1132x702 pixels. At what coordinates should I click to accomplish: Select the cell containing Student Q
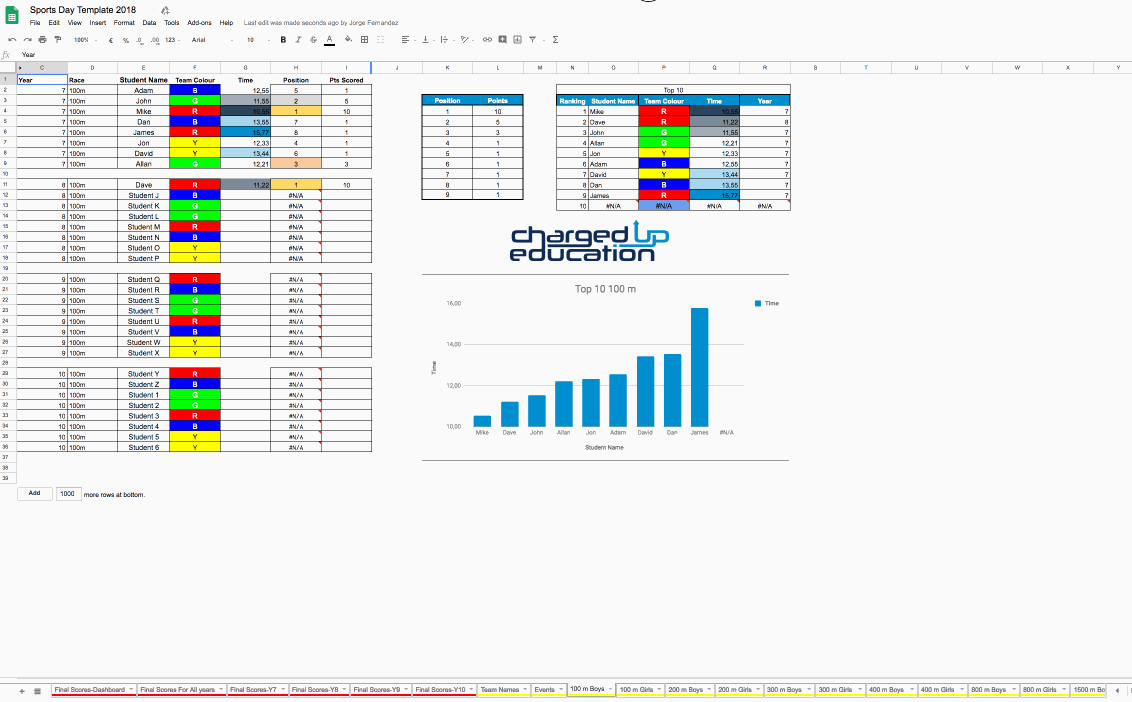tap(144, 280)
